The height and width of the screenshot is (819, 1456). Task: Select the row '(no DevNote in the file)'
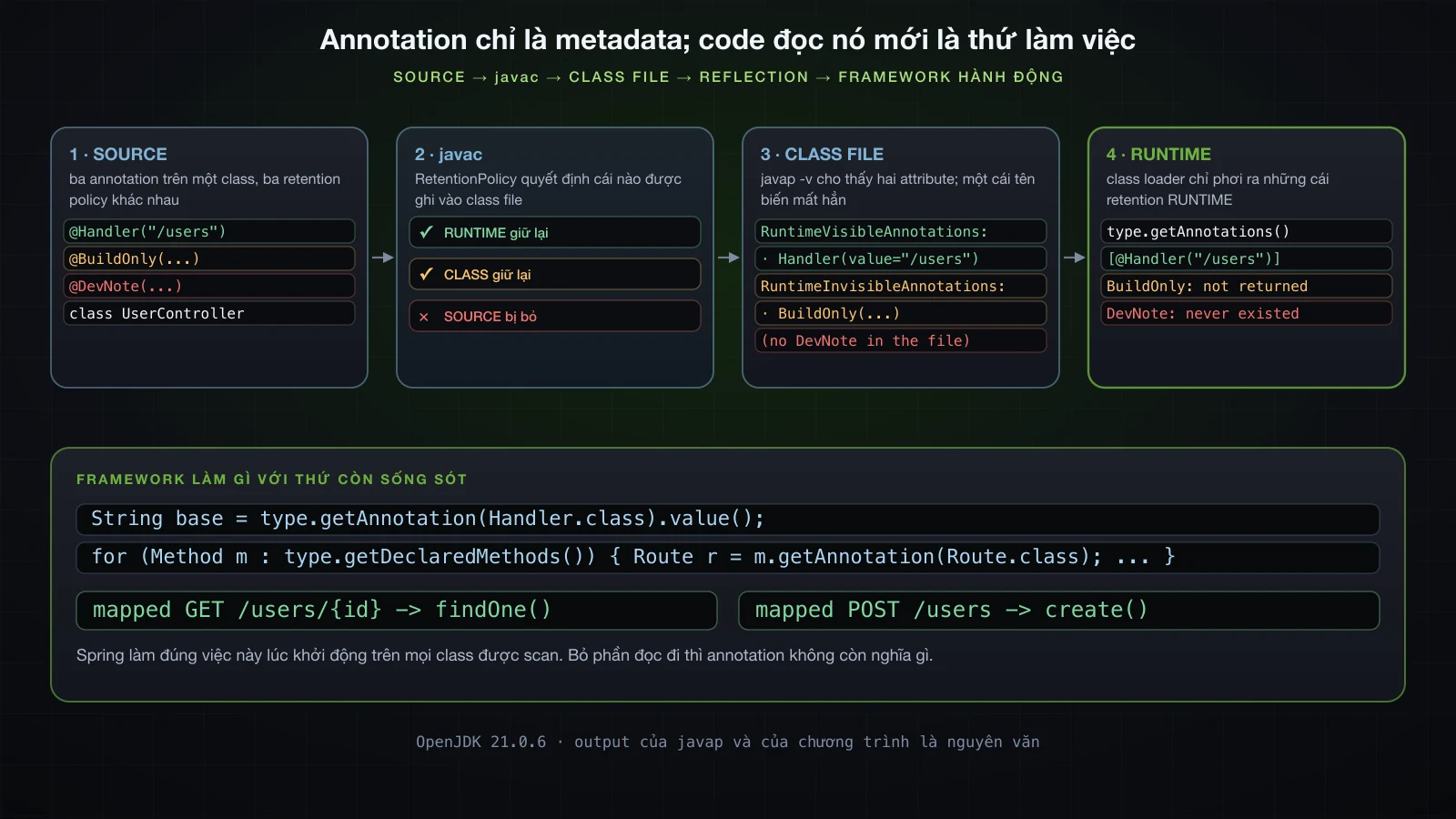[x=901, y=340]
